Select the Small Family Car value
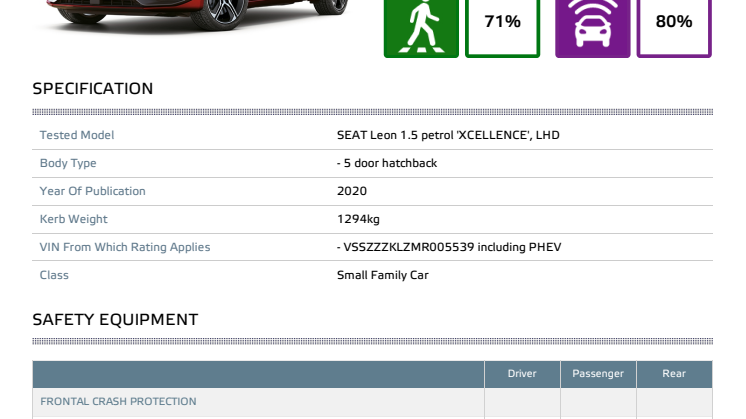Viewport: 746px width, 419px height. pyautogui.click(x=383, y=275)
